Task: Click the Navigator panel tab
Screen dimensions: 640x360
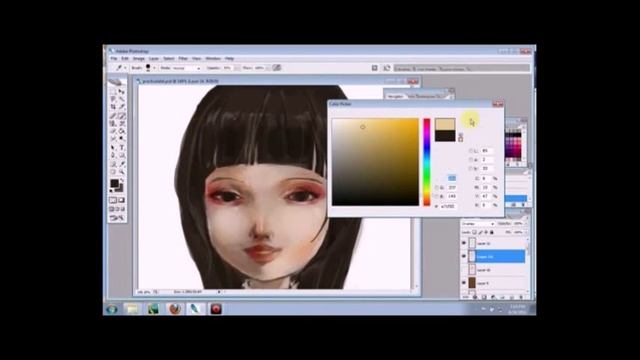Action: tap(395, 96)
